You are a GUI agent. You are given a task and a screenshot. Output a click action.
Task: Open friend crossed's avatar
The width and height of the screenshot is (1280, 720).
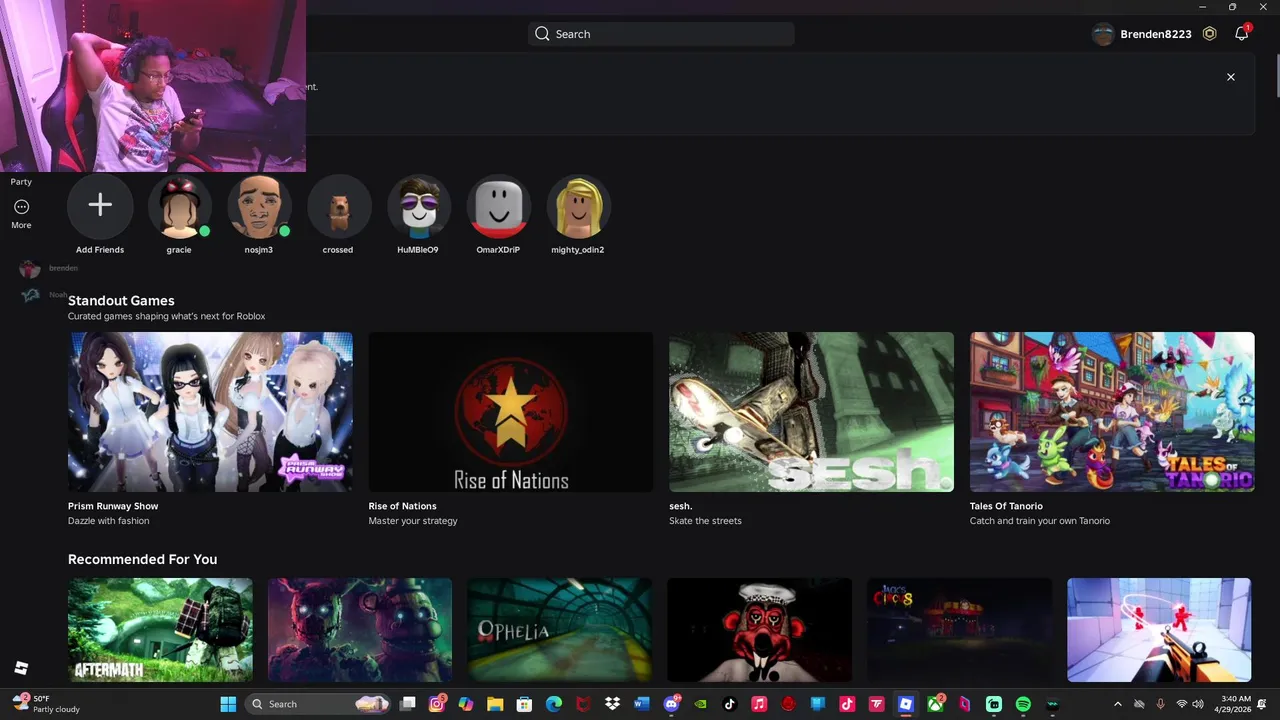click(x=338, y=206)
